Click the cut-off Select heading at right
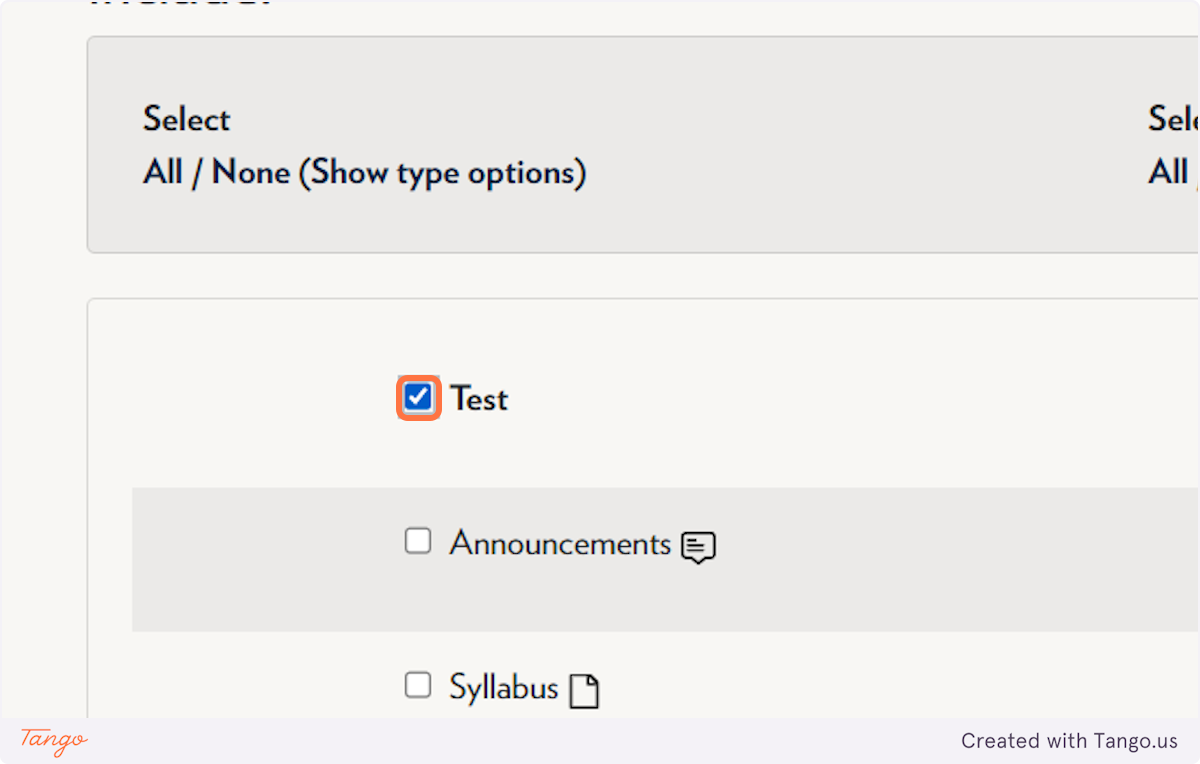The height and width of the screenshot is (764, 1200). tap(1173, 119)
